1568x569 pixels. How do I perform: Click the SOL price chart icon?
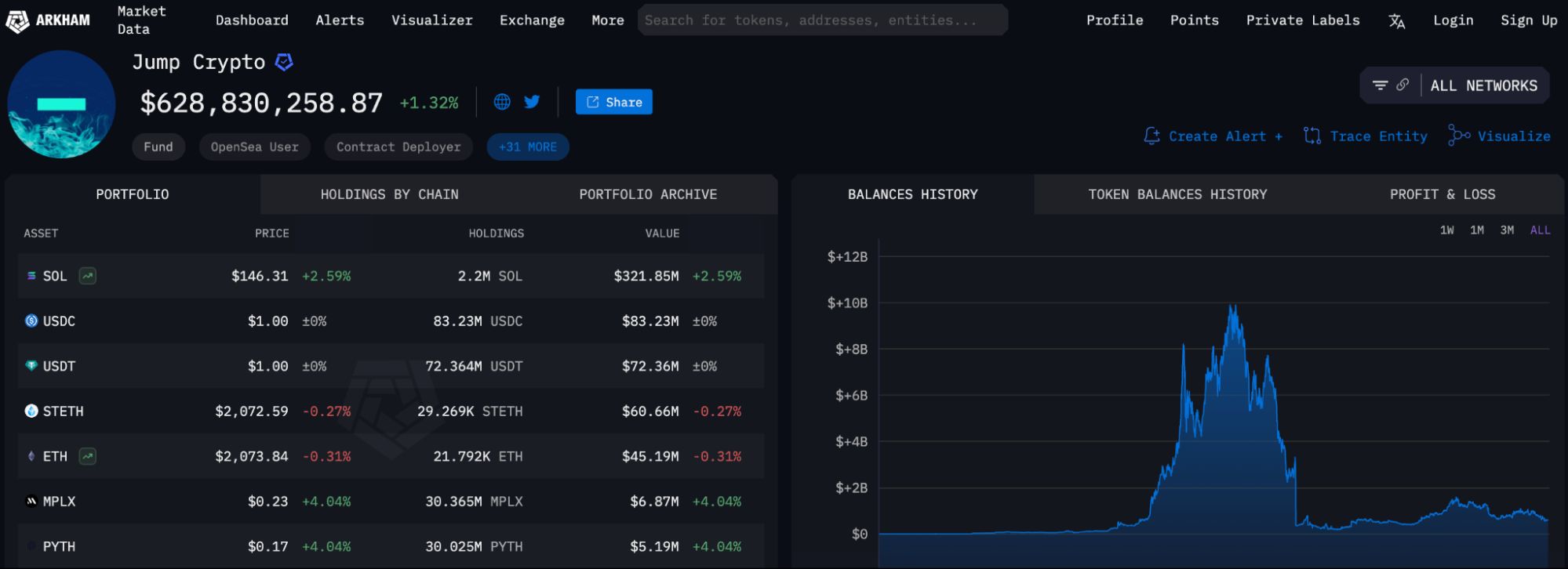pos(88,276)
